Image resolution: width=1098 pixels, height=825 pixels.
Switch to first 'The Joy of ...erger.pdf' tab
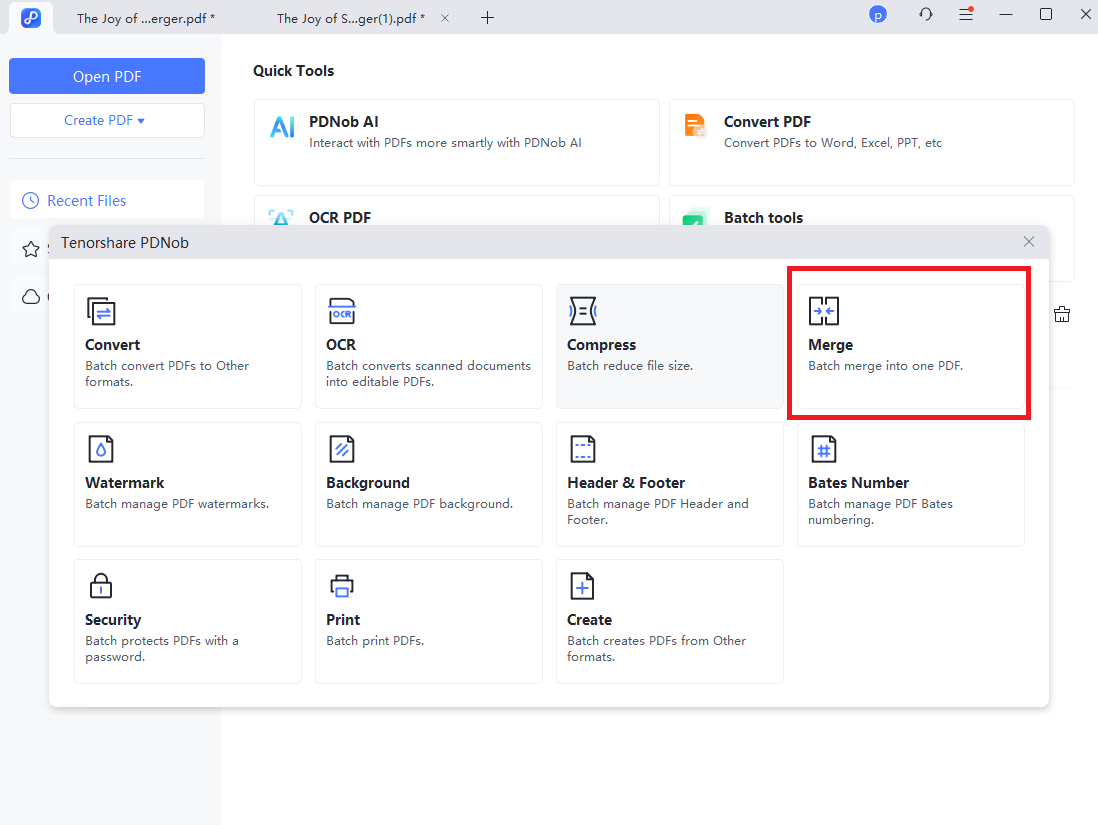pyautogui.click(x=146, y=18)
